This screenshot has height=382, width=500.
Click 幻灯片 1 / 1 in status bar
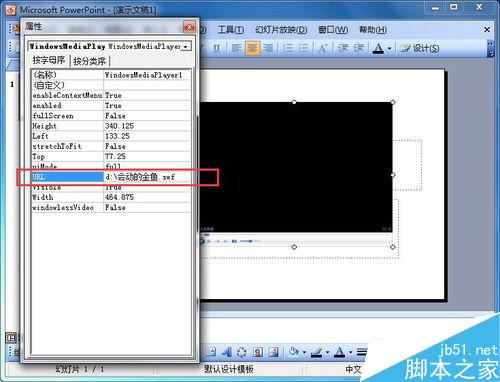(80, 369)
